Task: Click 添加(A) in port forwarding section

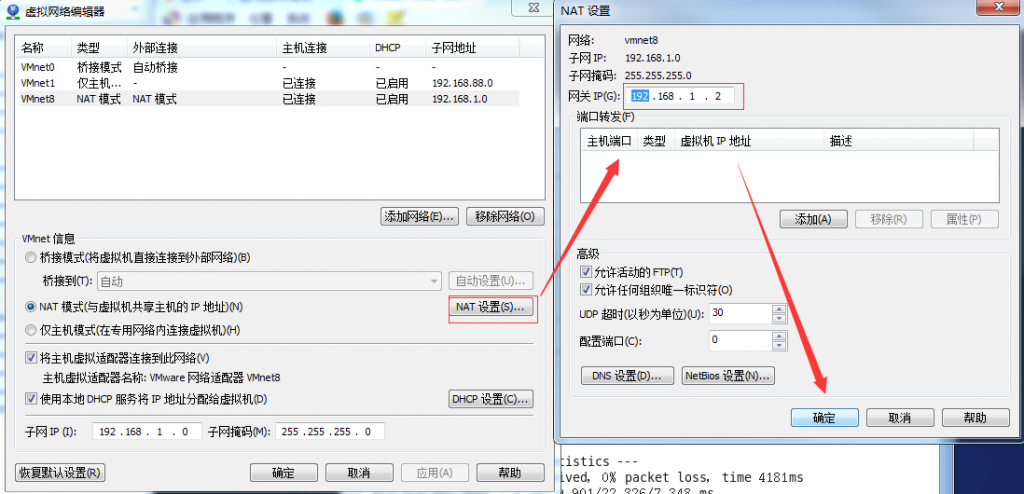Action: 813,219
